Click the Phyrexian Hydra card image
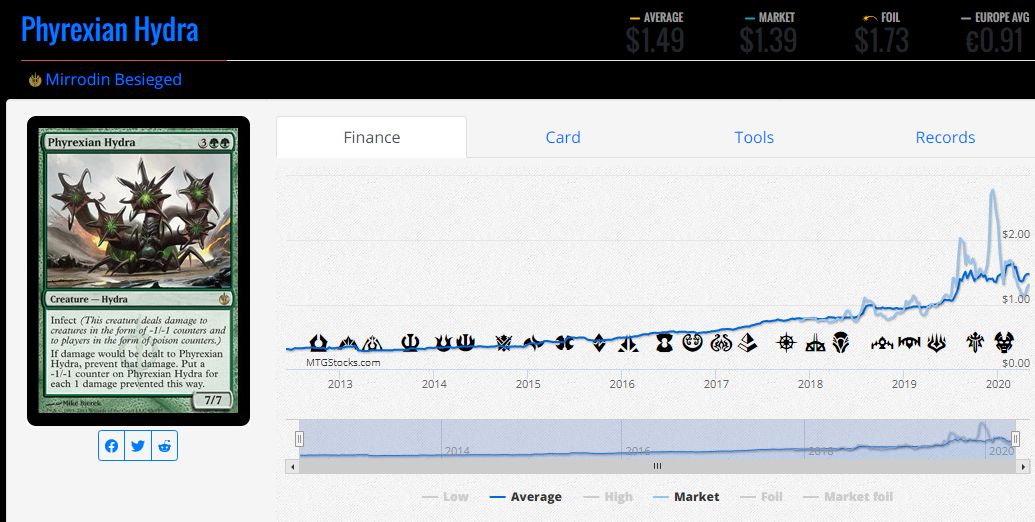Screen dimensions: 1035x522 pos(139,271)
